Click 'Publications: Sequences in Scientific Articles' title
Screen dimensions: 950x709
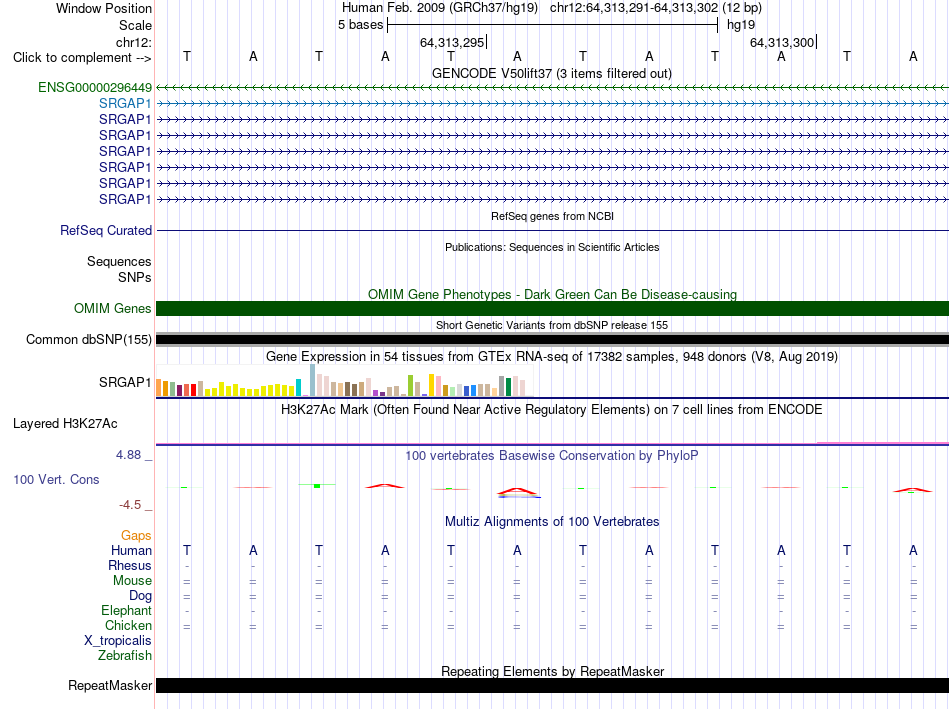tap(552, 247)
